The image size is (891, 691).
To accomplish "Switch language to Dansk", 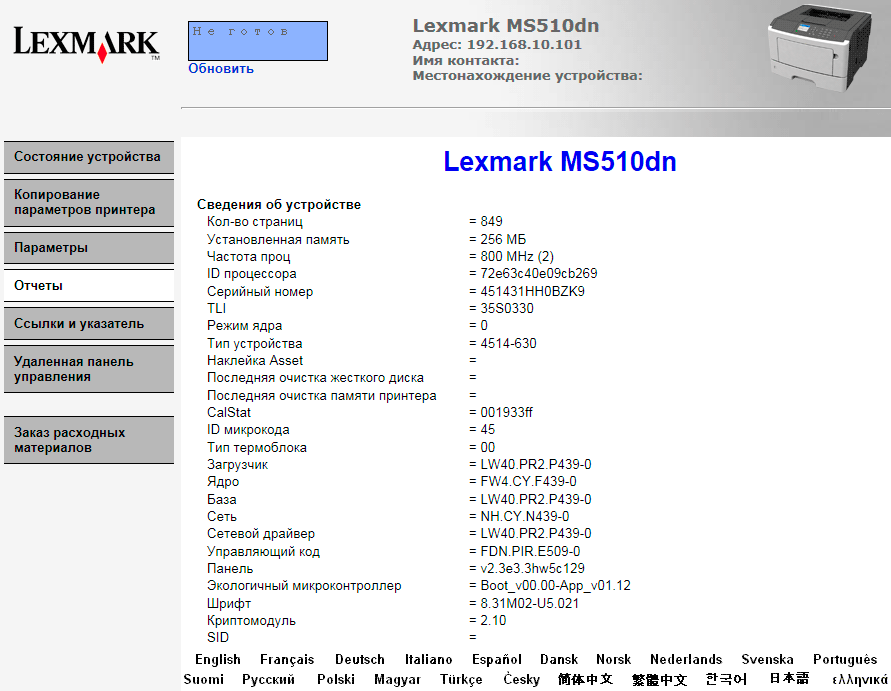I will 559,660.
